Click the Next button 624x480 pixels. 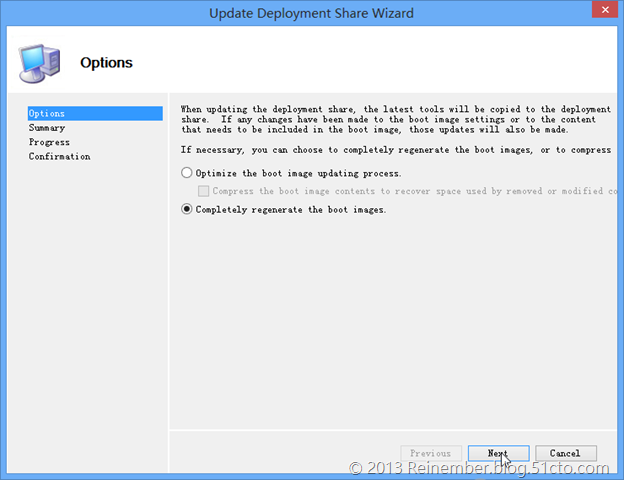498,453
